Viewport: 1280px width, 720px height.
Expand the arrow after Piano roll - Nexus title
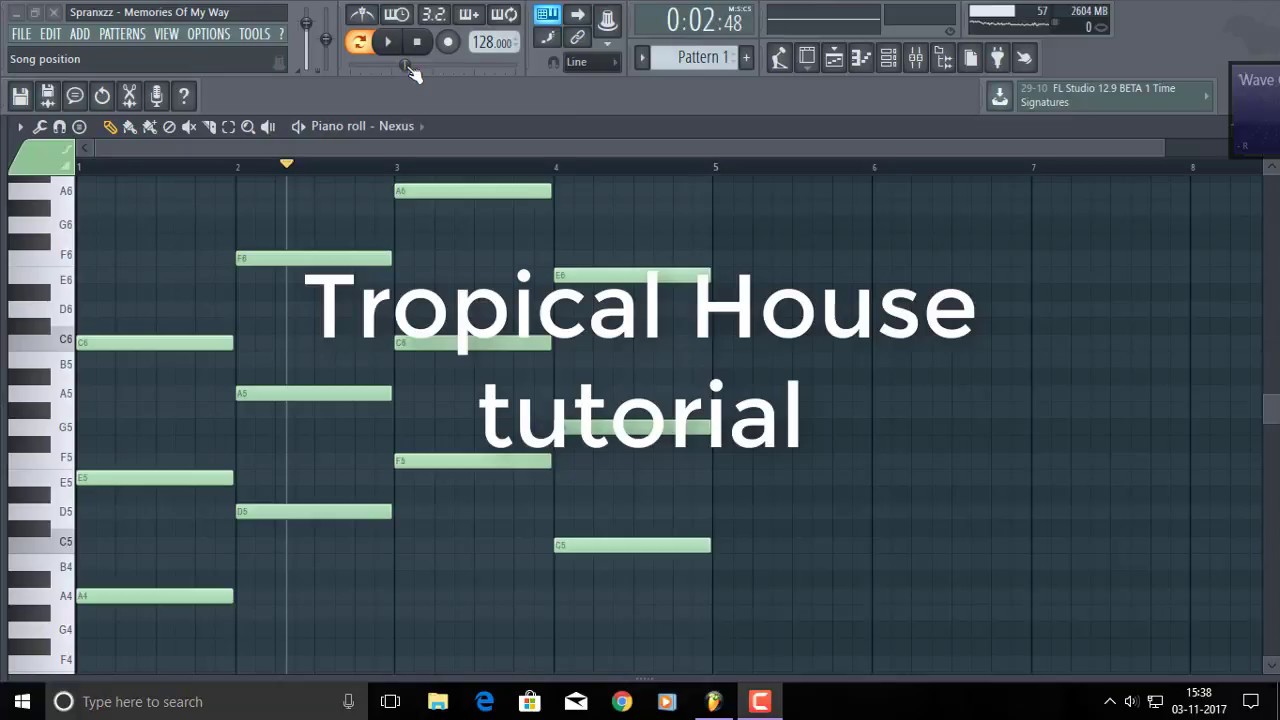coord(422,126)
